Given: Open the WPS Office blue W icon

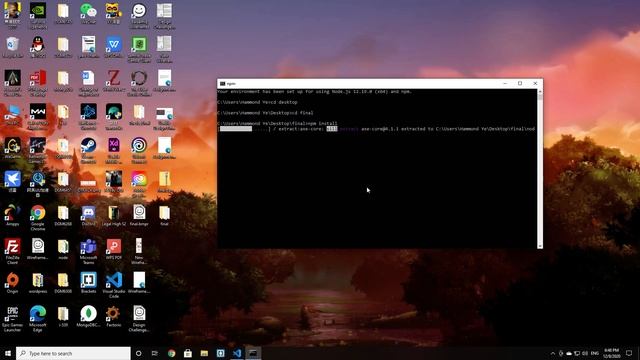Looking at the screenshot, I should [113, 47].
